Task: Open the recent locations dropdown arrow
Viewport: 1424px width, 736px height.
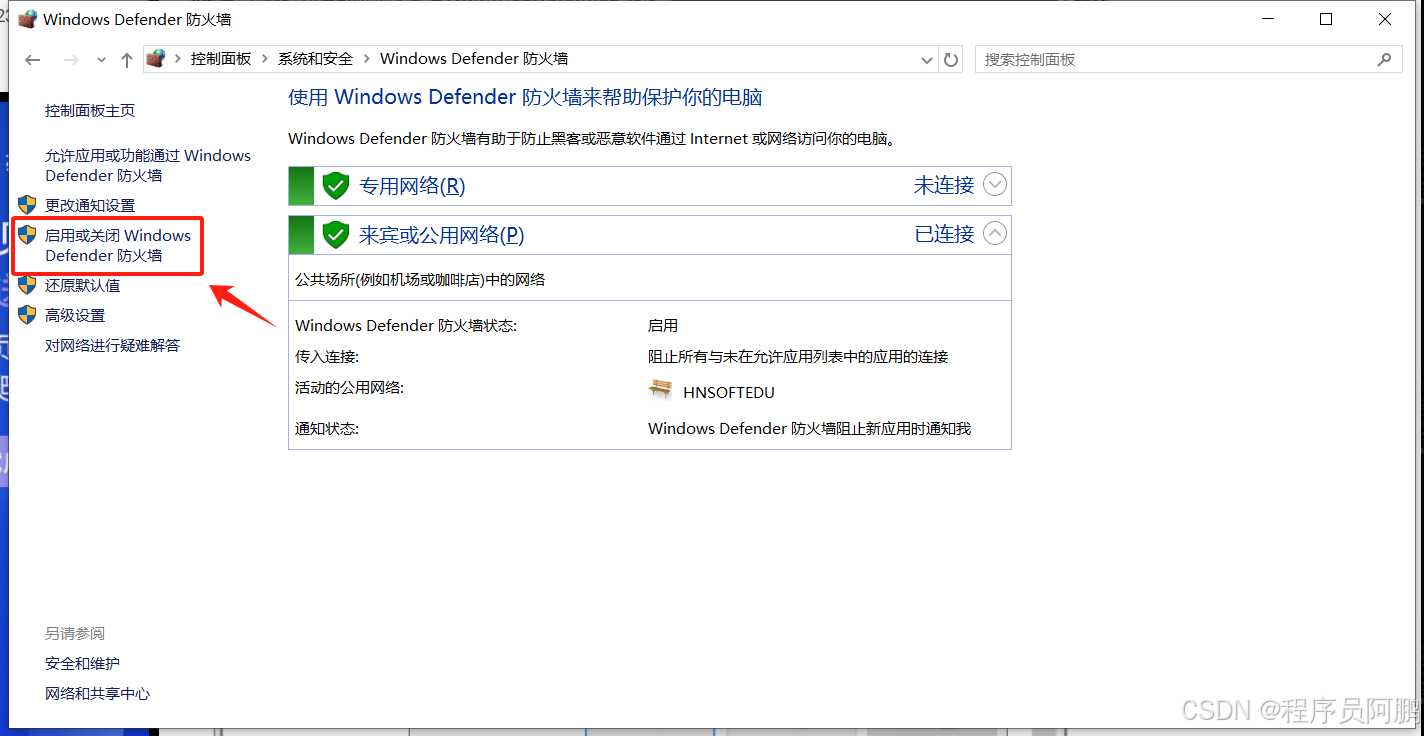Action: tap(101, 60)
